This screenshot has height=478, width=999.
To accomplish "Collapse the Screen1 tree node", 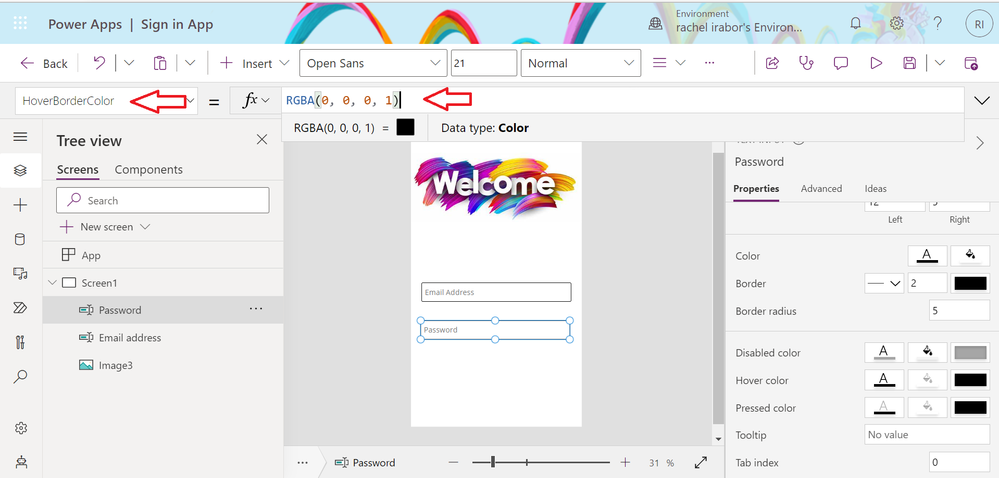I will [52, 283].
